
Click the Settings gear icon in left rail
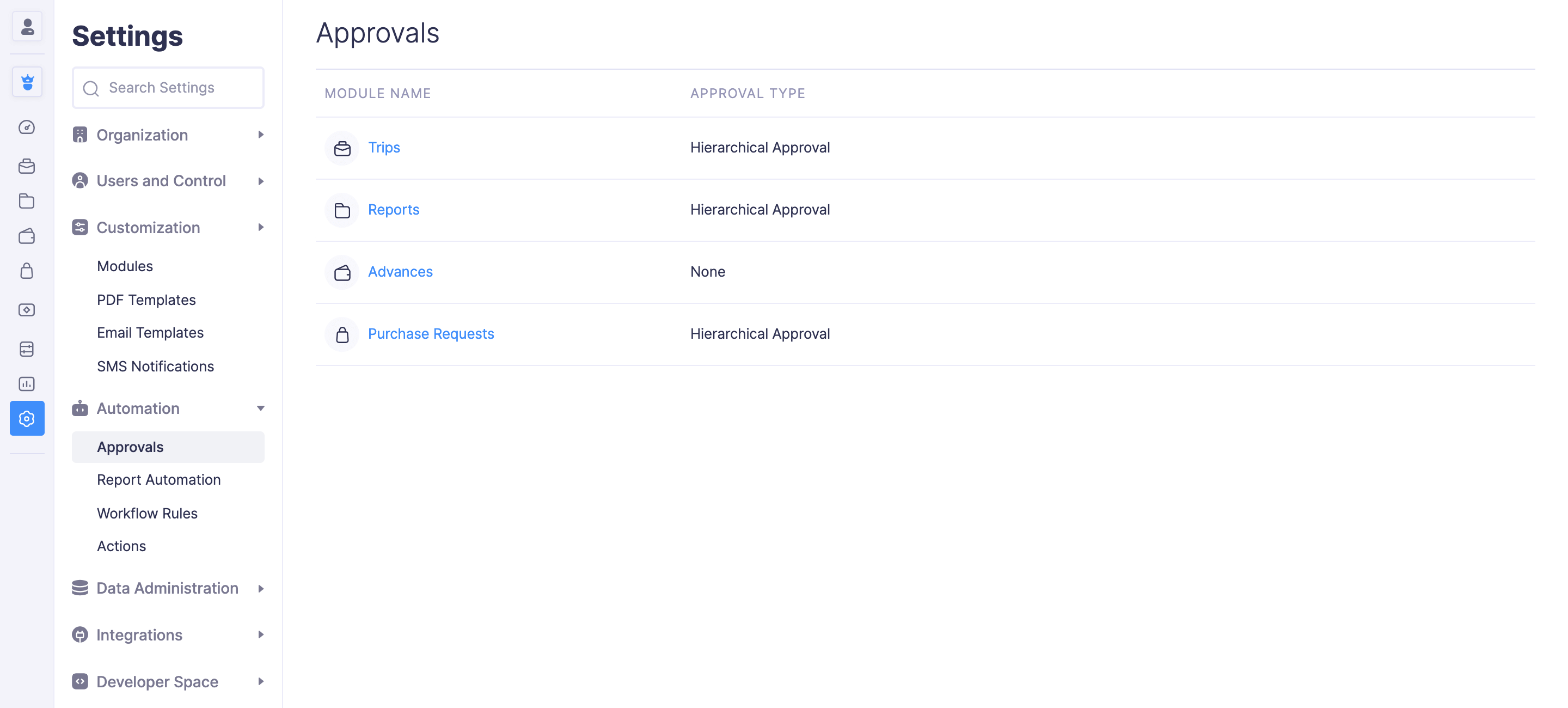click(x=27, y=418)
